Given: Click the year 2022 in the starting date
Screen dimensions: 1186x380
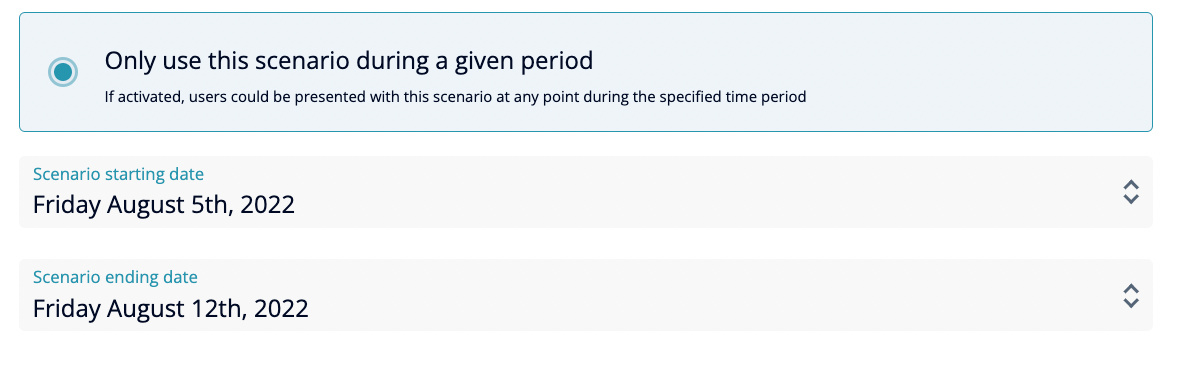Looking at the screenshot, I should click(x=267, y=204).
